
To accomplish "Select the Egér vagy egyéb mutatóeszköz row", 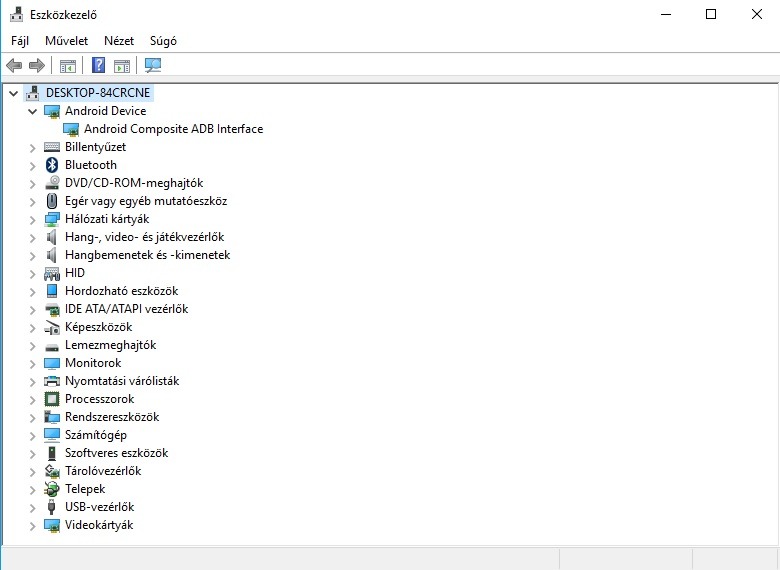I will pos(146,201).
